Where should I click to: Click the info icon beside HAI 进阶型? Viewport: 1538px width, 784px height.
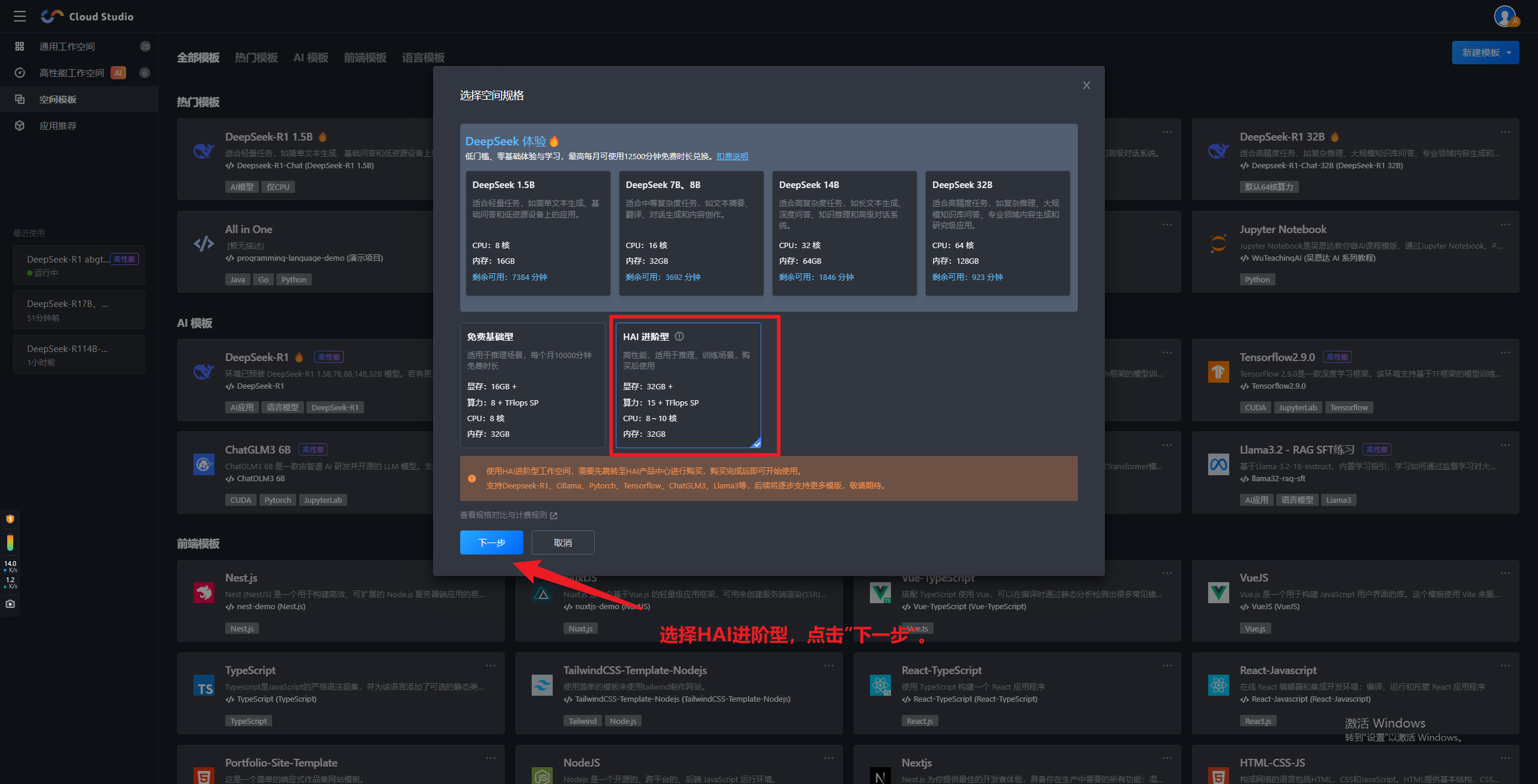pos(679,336)
